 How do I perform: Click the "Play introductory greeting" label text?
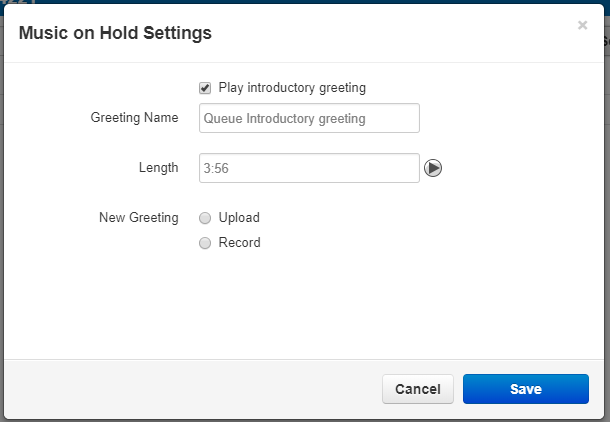pos(292,88)
